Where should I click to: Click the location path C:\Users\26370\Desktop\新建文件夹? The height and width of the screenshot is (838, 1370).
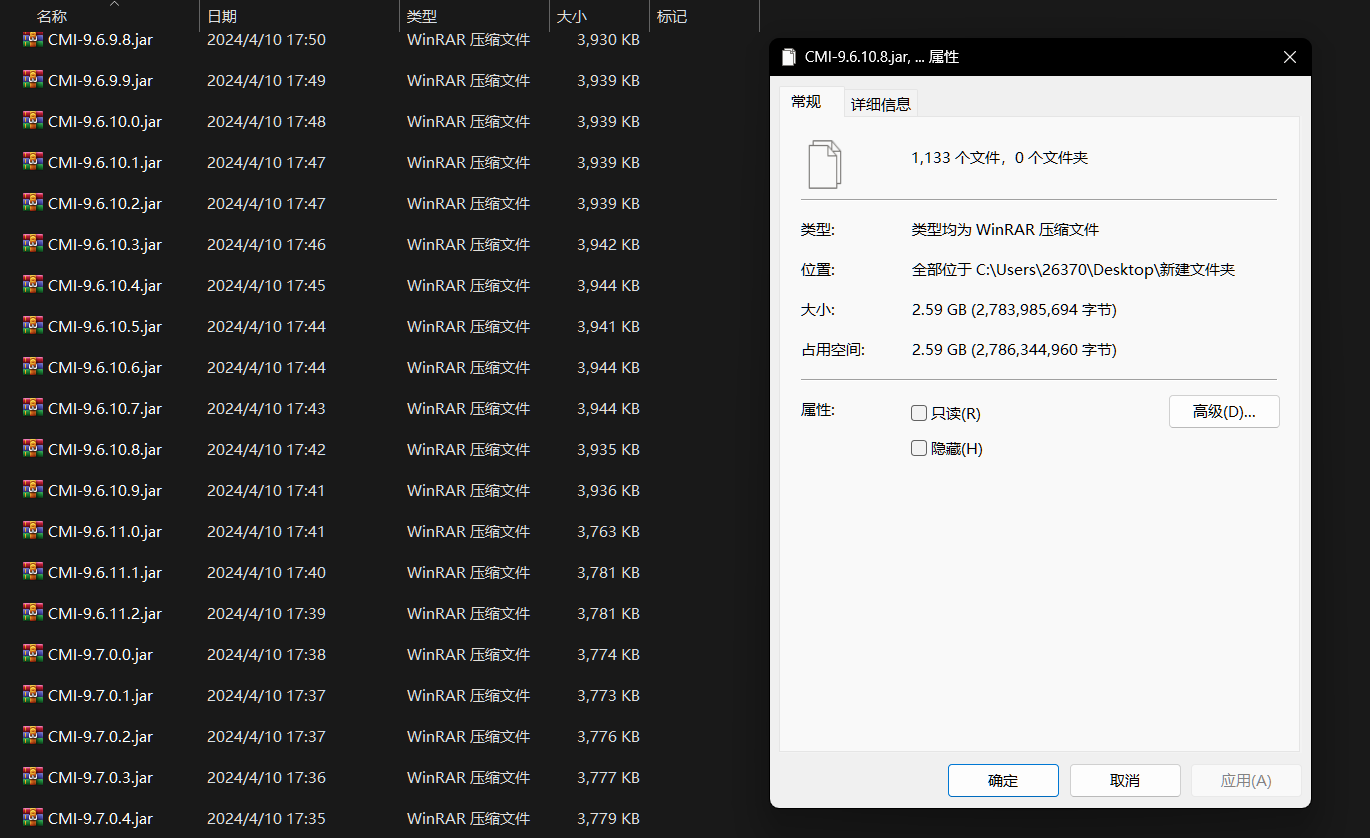(1105, 270)
